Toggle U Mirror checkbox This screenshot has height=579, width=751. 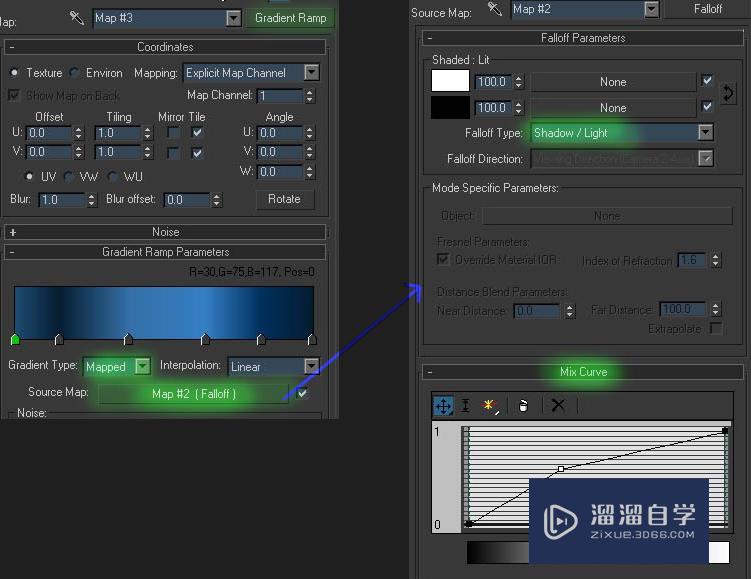coord(173,133)
